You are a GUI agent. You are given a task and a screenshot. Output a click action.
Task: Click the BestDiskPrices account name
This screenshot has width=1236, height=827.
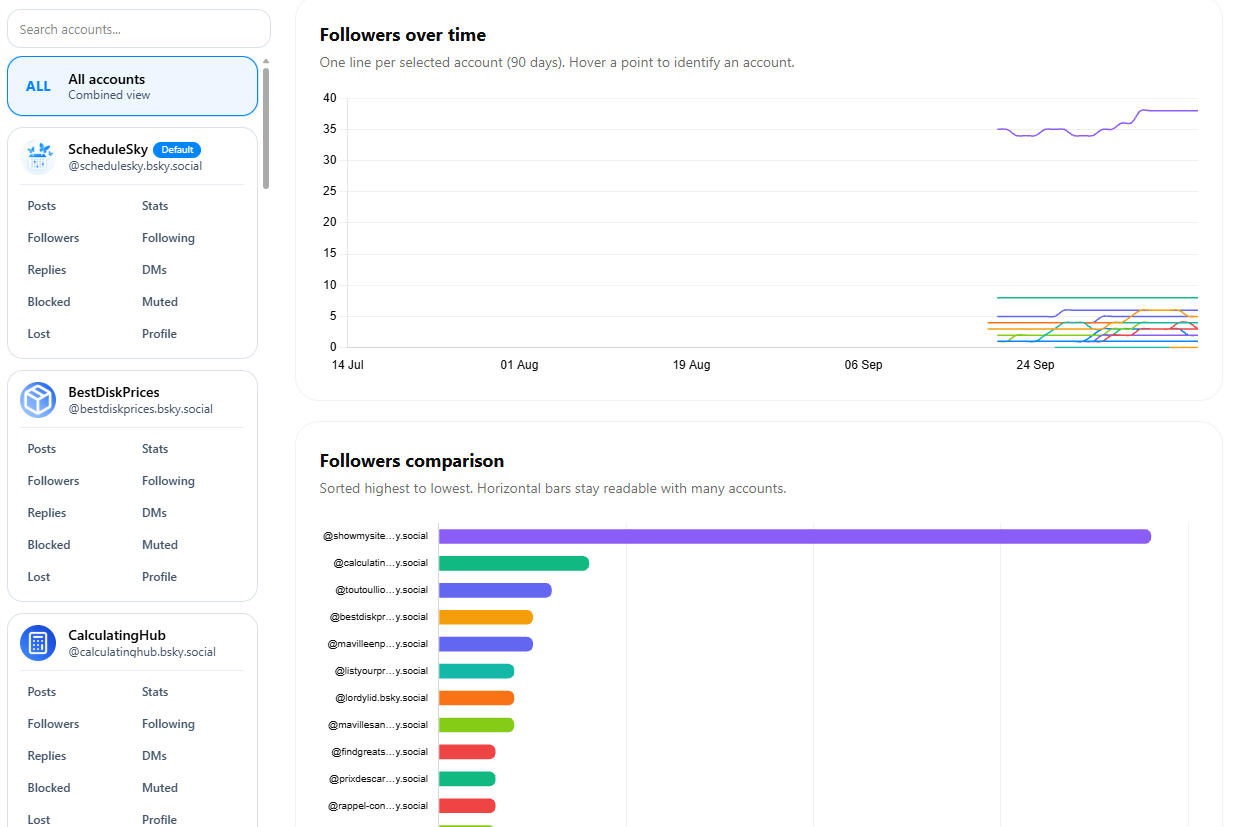114,392
